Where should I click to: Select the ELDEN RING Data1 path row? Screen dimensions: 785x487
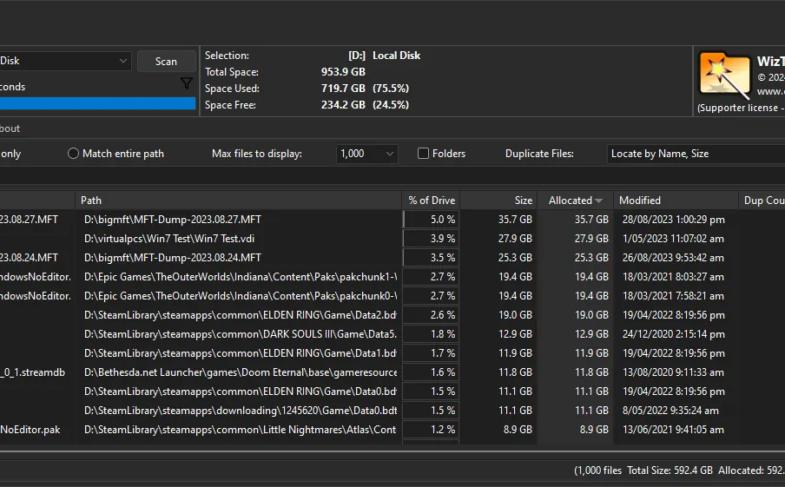click(x=241, y=353)
